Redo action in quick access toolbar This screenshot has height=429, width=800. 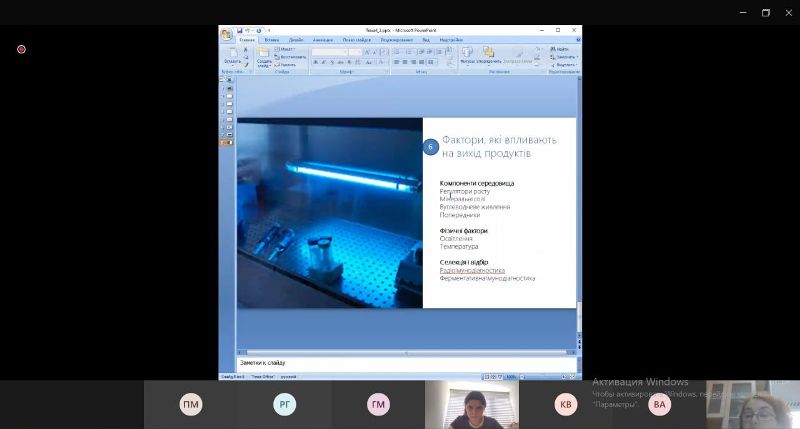pyautogui.click(x=259, y=31)
